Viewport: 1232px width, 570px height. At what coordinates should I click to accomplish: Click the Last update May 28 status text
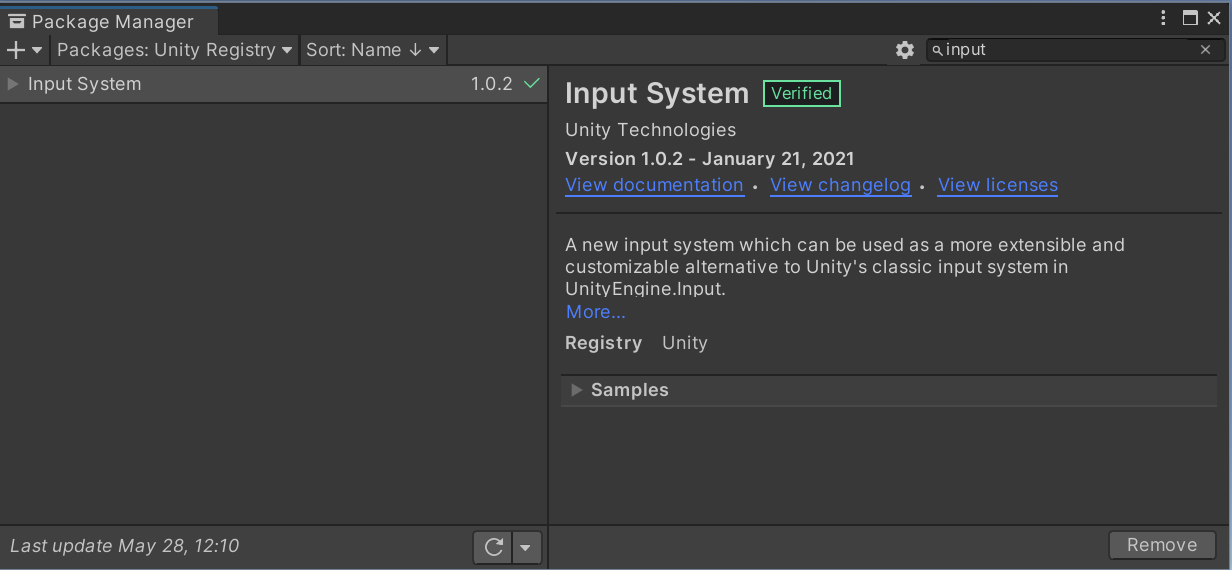pos(125,546)
